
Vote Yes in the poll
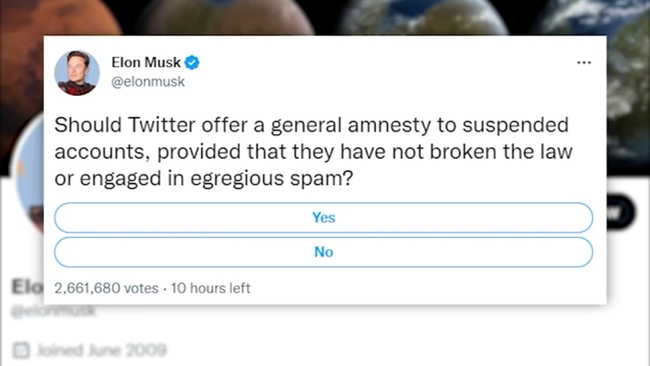[x=323, y=218]
